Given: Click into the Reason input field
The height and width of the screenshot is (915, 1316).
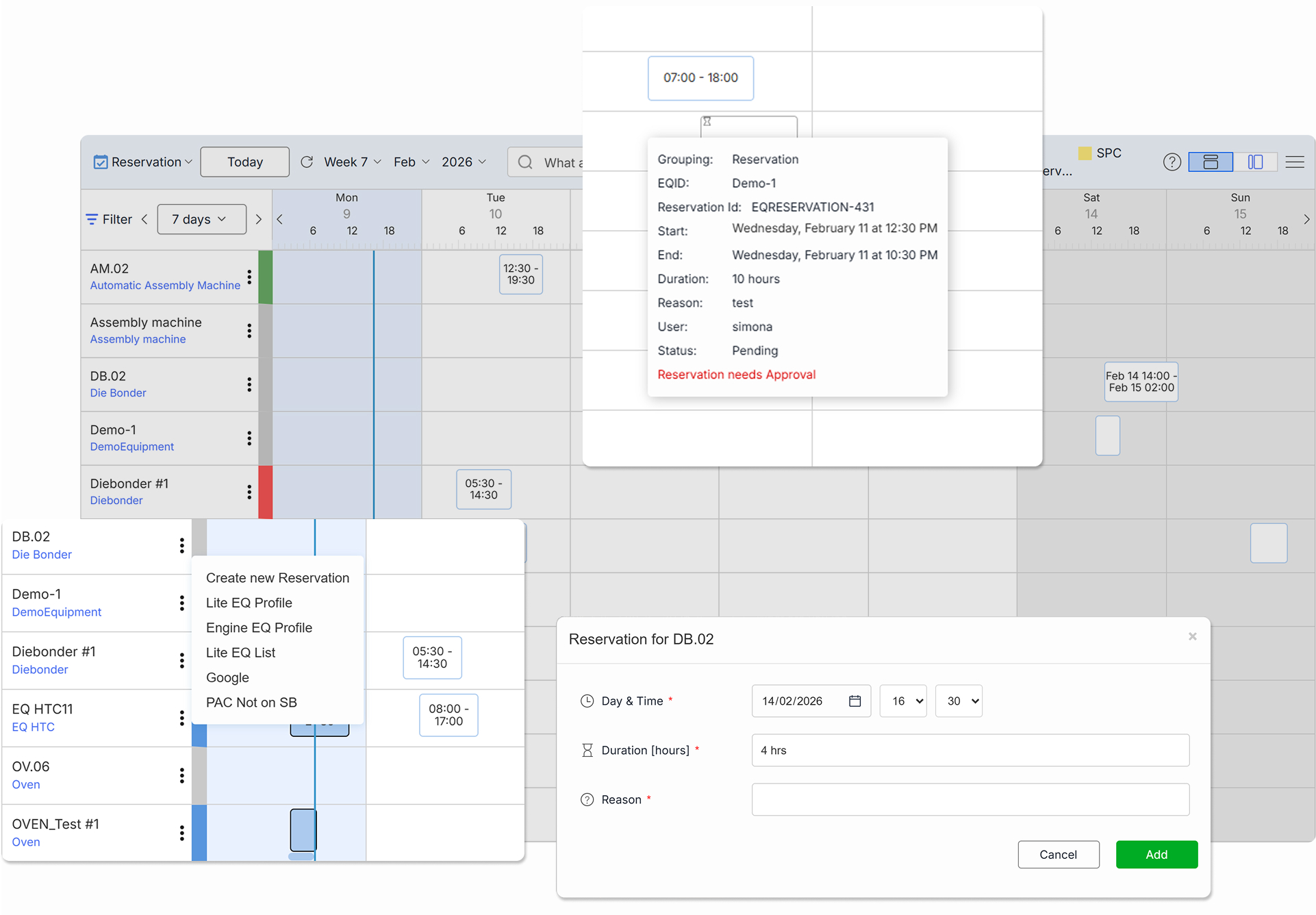Looking at the screenshot, I should pos(970,799).
